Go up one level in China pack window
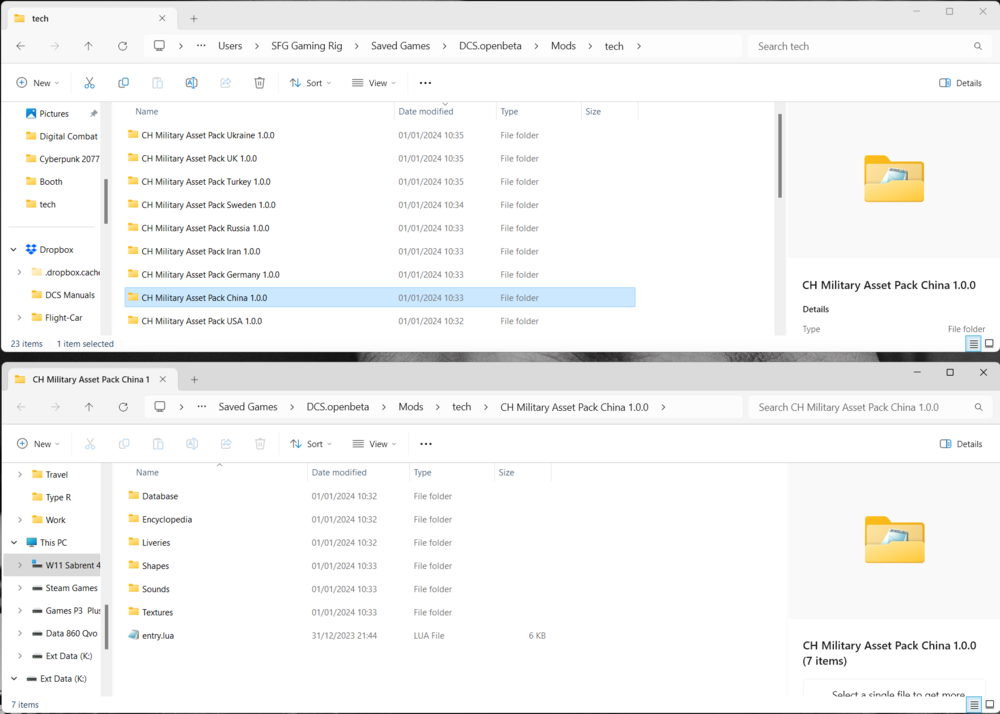The height and width of the screenshot is (714, 1000). tap(89, 407)
